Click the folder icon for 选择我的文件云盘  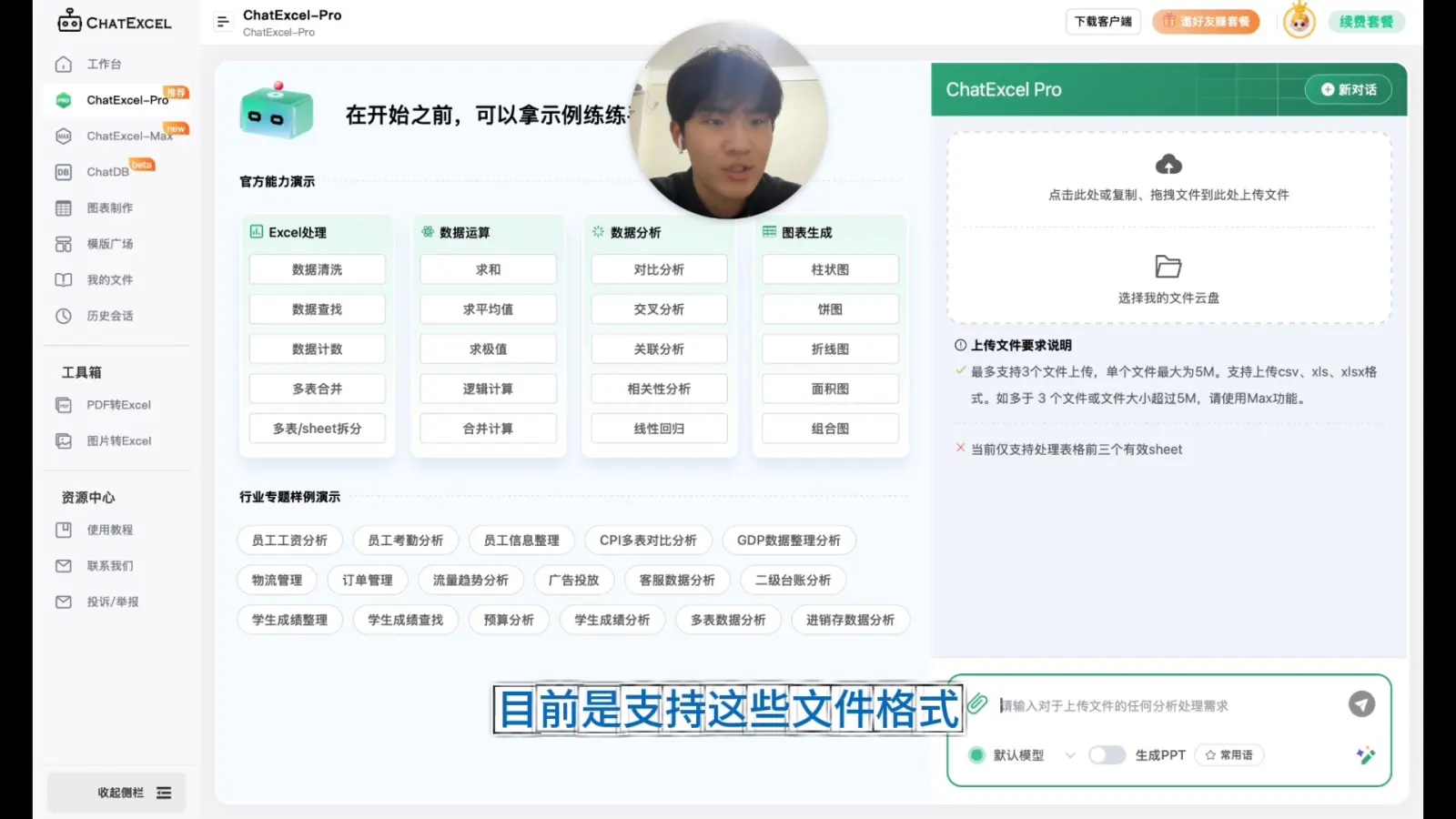click(x=1168, y=267)
